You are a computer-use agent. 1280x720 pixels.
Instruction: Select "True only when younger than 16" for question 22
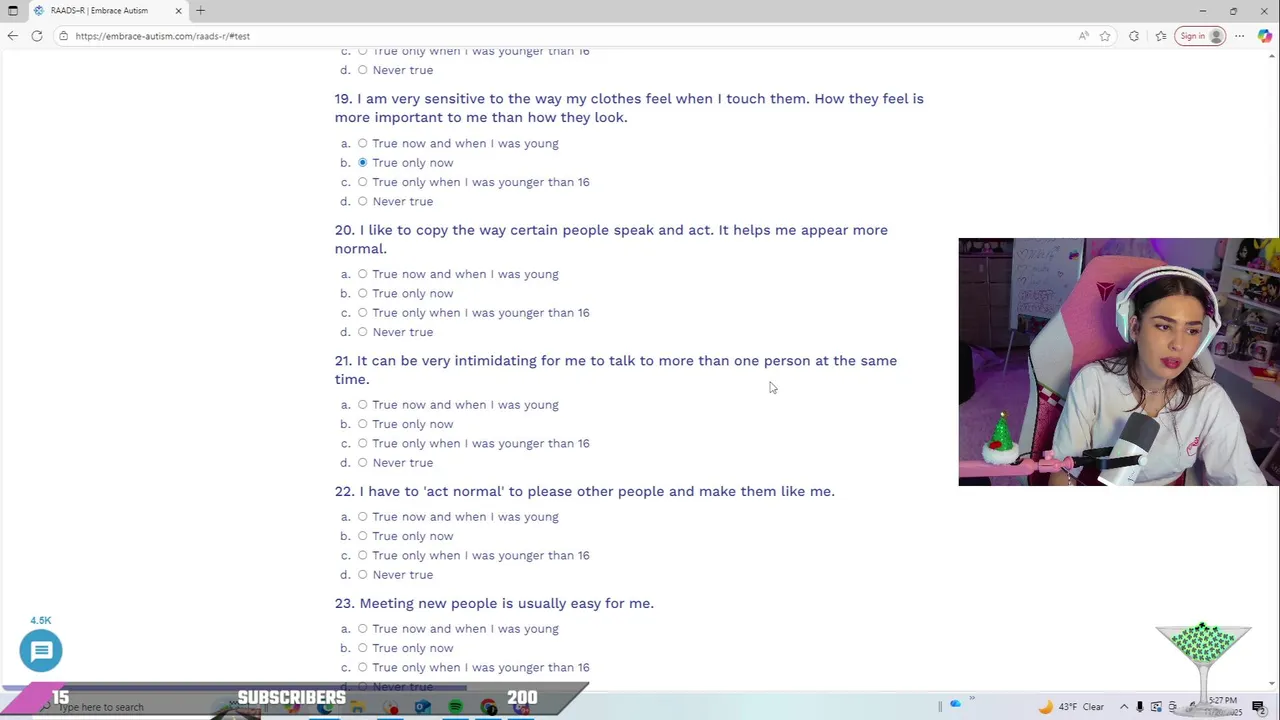363,556
